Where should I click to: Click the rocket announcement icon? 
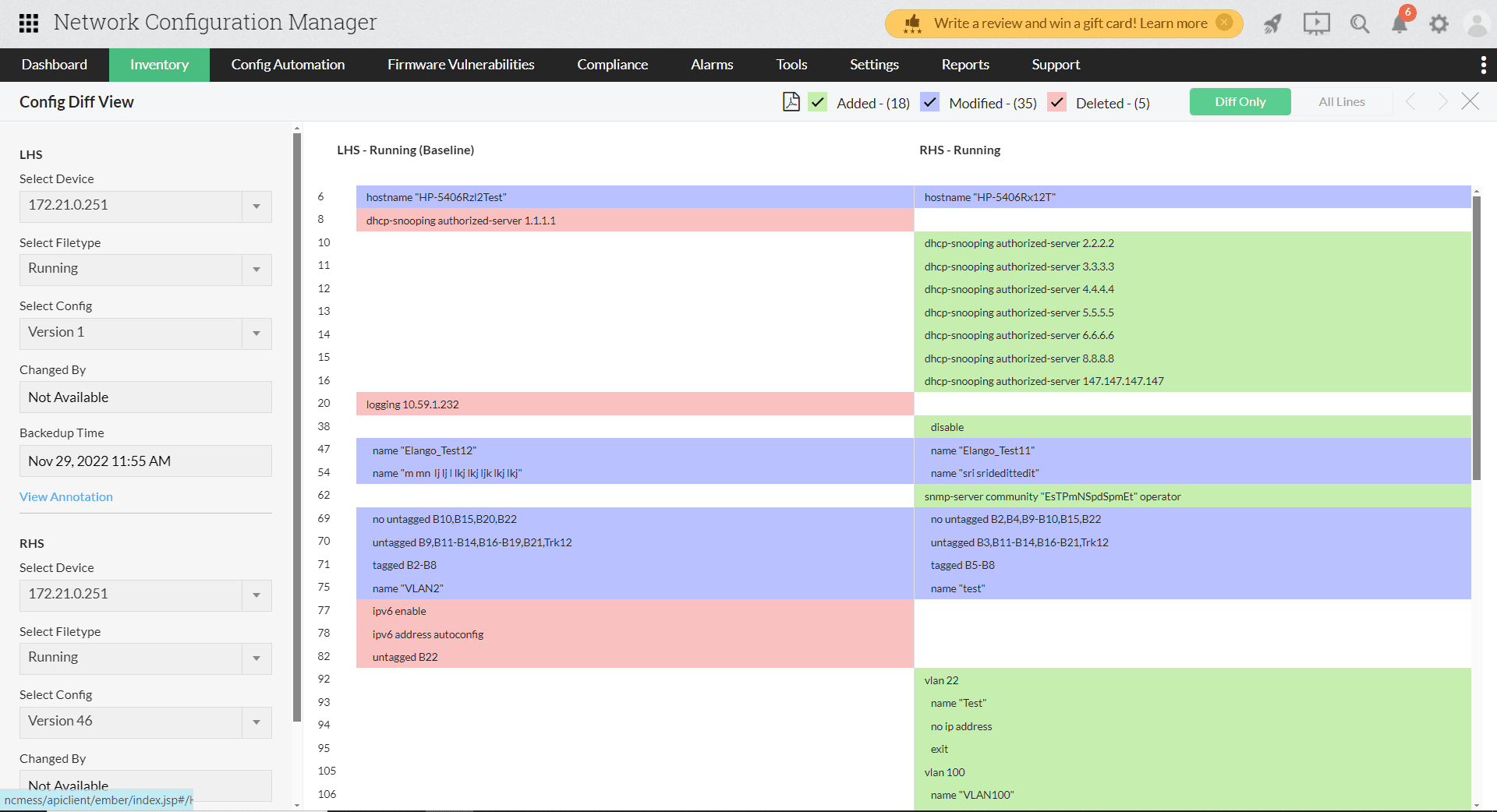tap(1272, 24)
